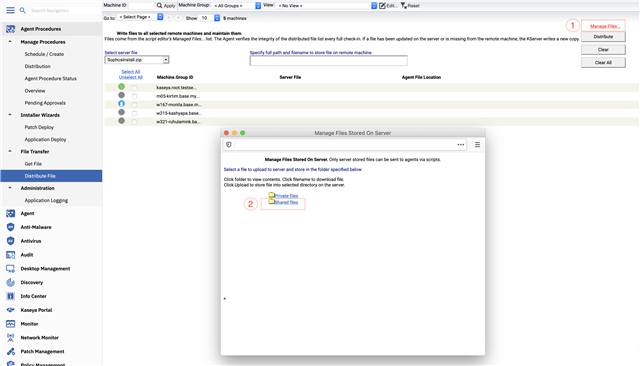Click the Unselect All link

pos(131,77)
